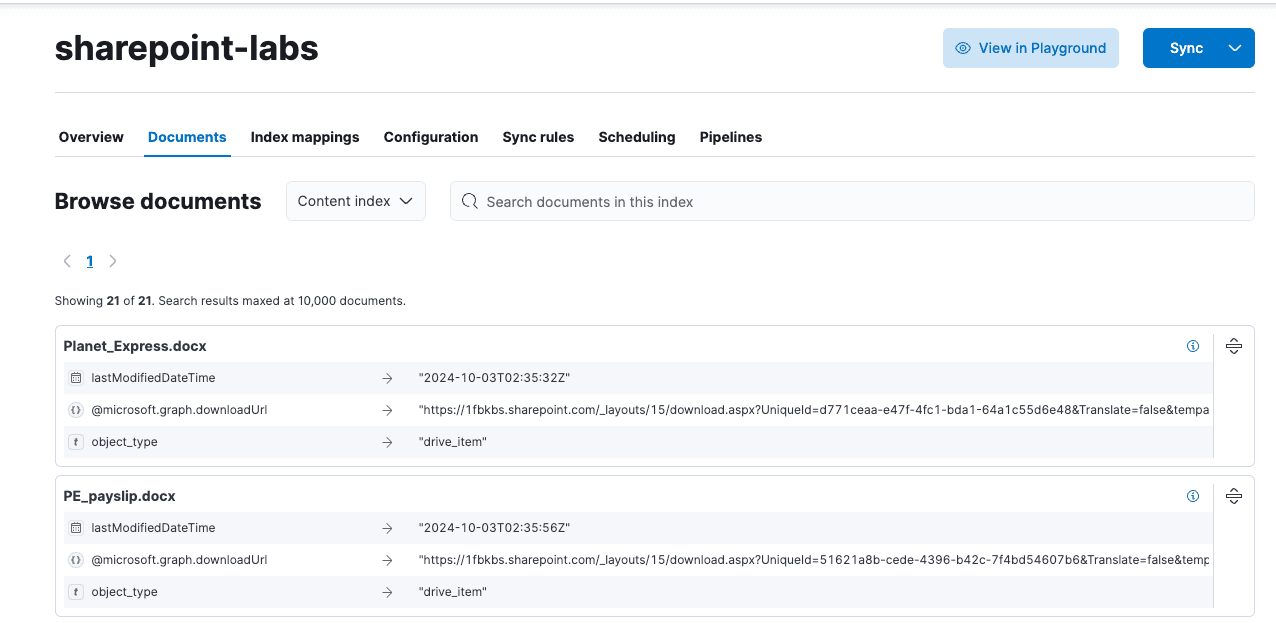Click the previous page chevron icon
The image size is (1276, 623).
pyautogui.click(x=66, y=261)
